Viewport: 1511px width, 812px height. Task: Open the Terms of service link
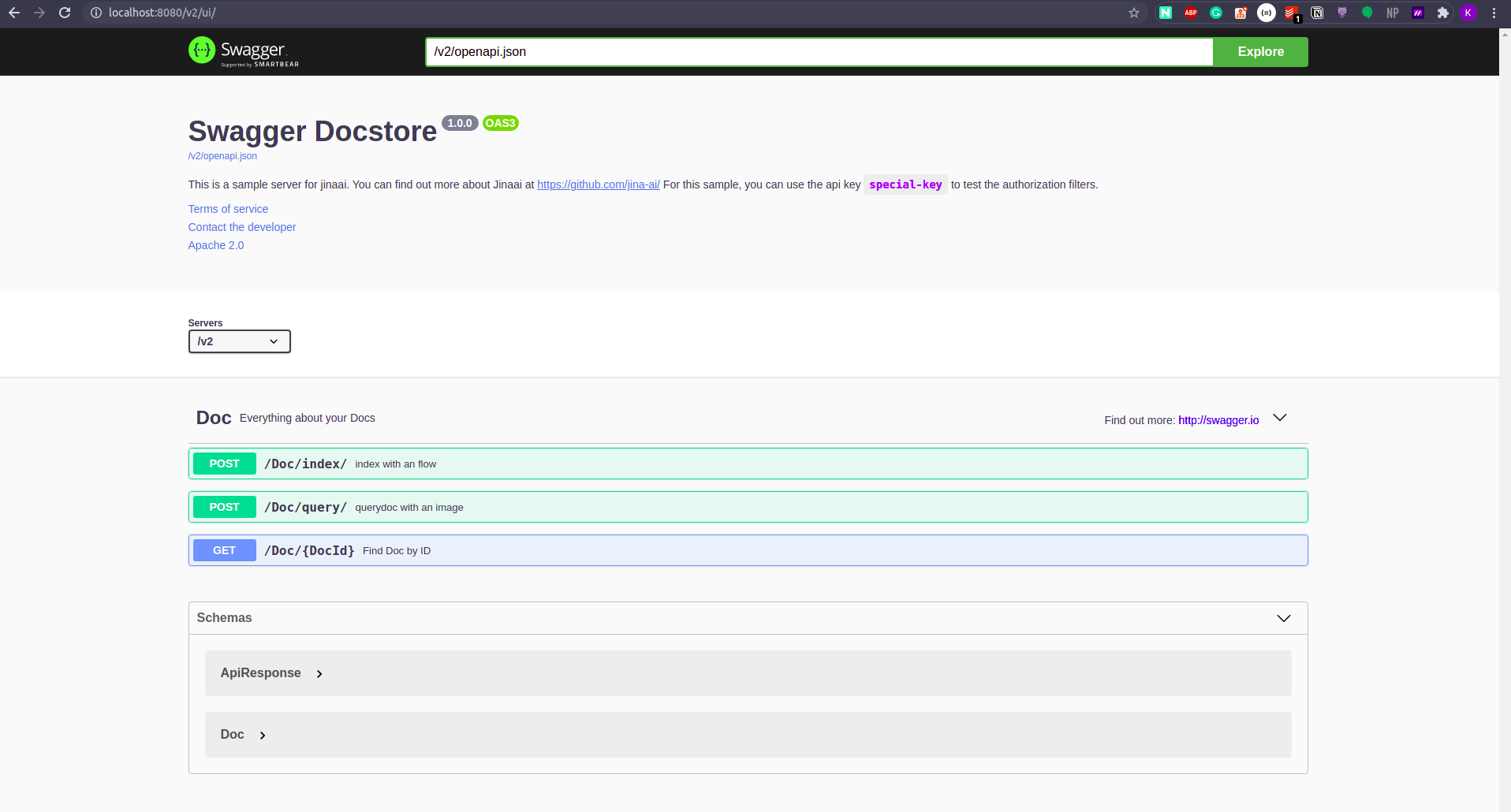(x=227, y=208)
